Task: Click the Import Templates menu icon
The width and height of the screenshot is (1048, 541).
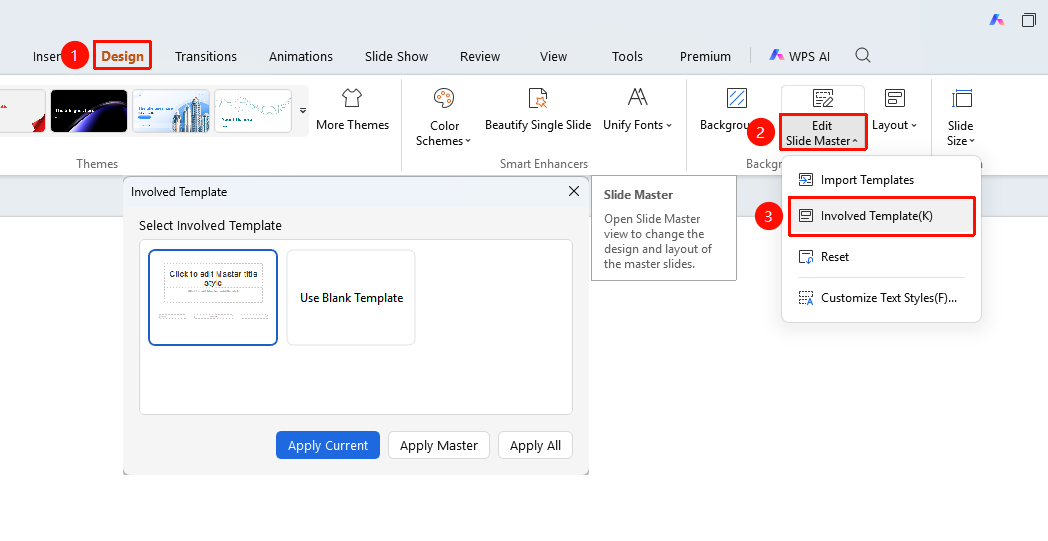Action: (806, 180)
